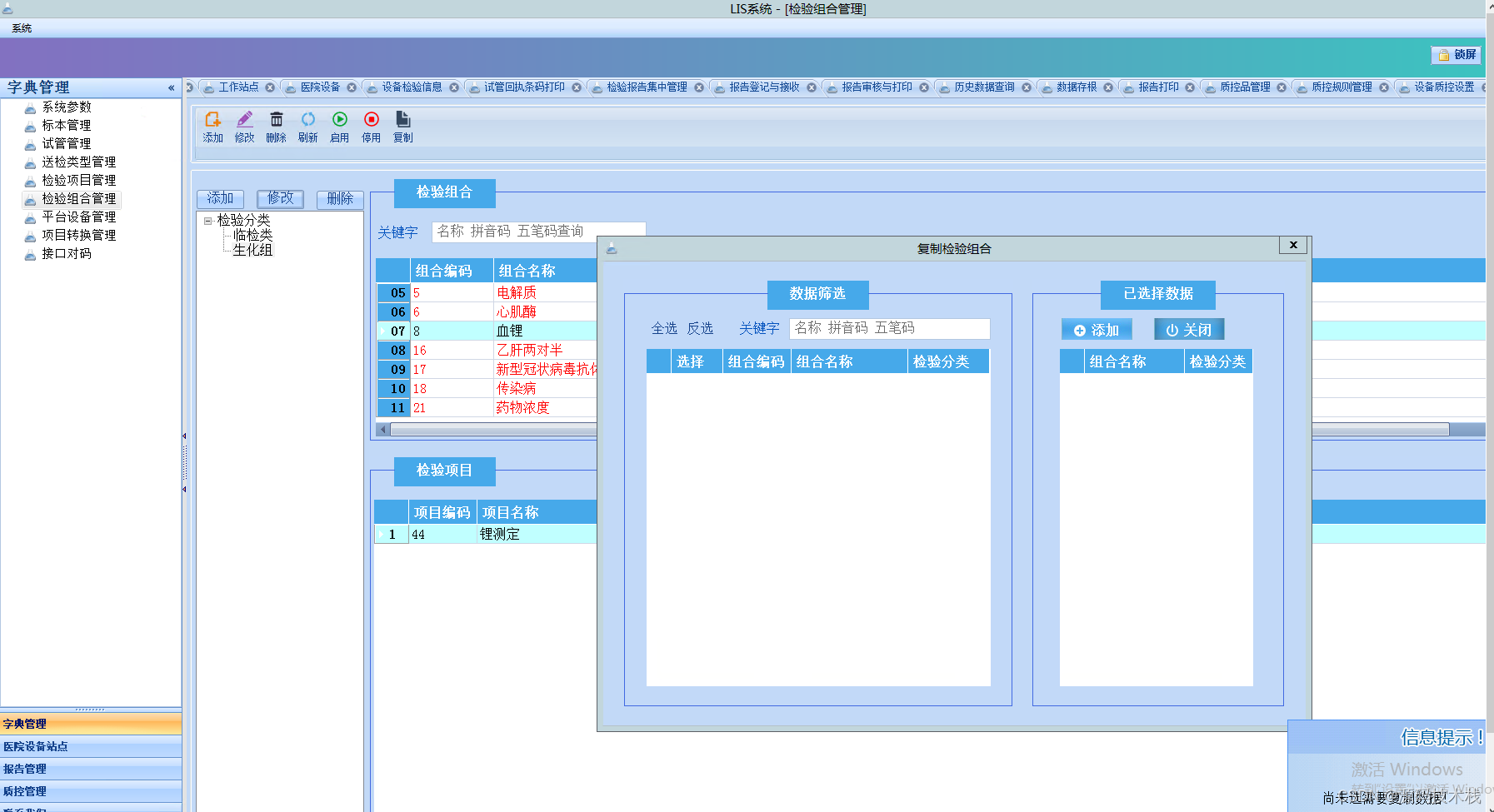The height and width of the screenshot is (812, 1494).
Task: Close the 试管回执条码打印 tab
Action: (x=577, y=87)
